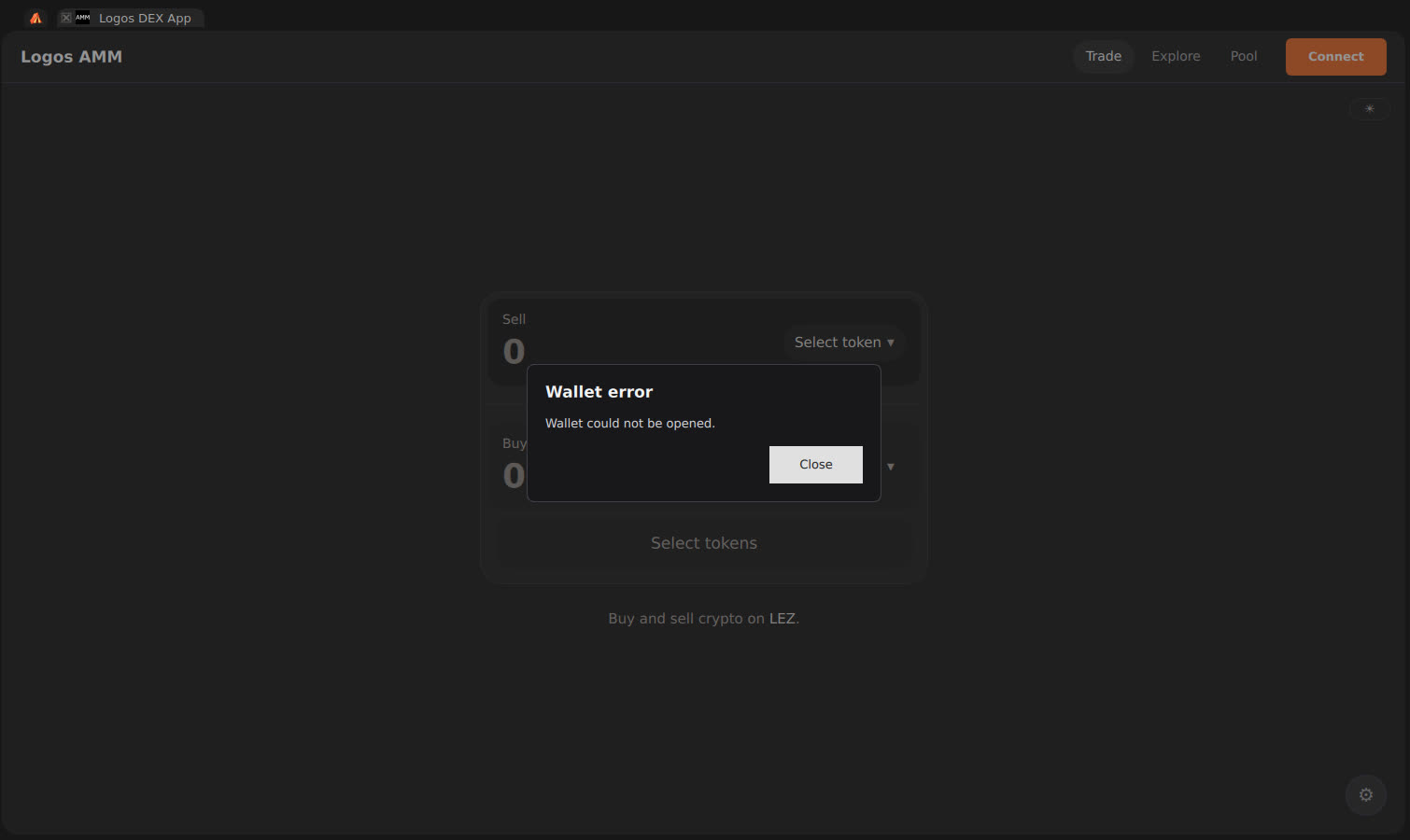This screenshot has height=840, width=1410.
Task: Open the settings gear icon
Action: pyautogui.click(x=1365, y=795)
